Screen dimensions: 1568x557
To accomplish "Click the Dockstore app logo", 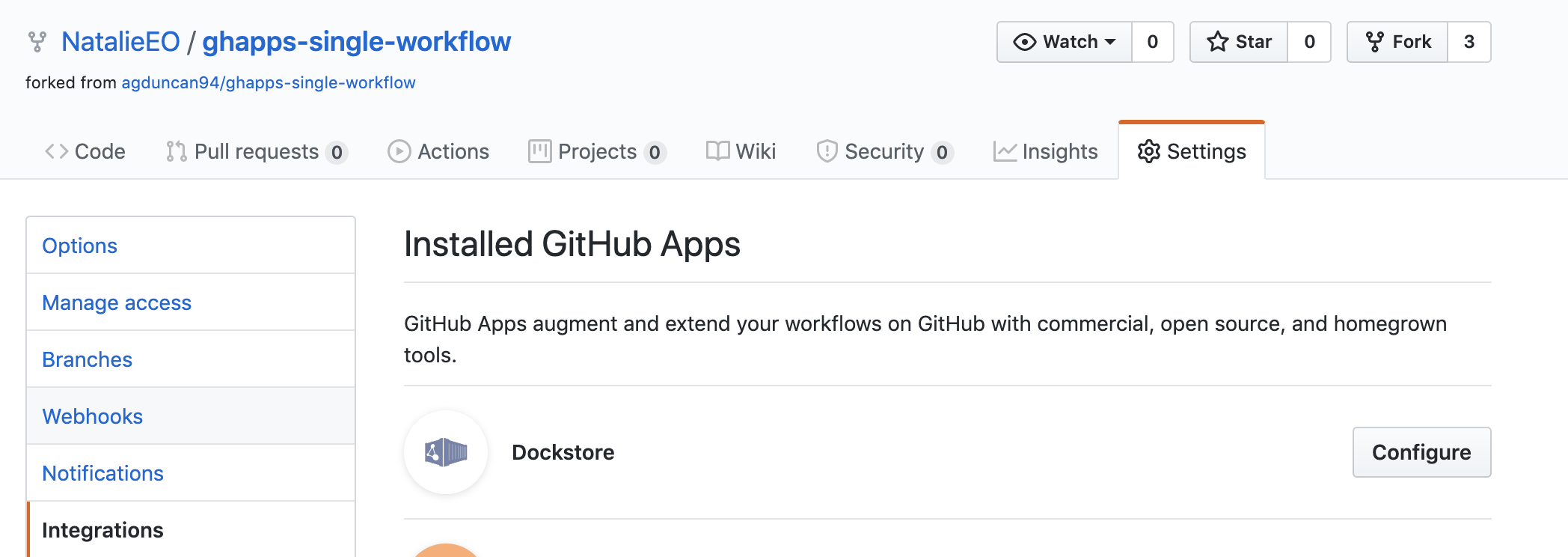I will coord(446,452).
